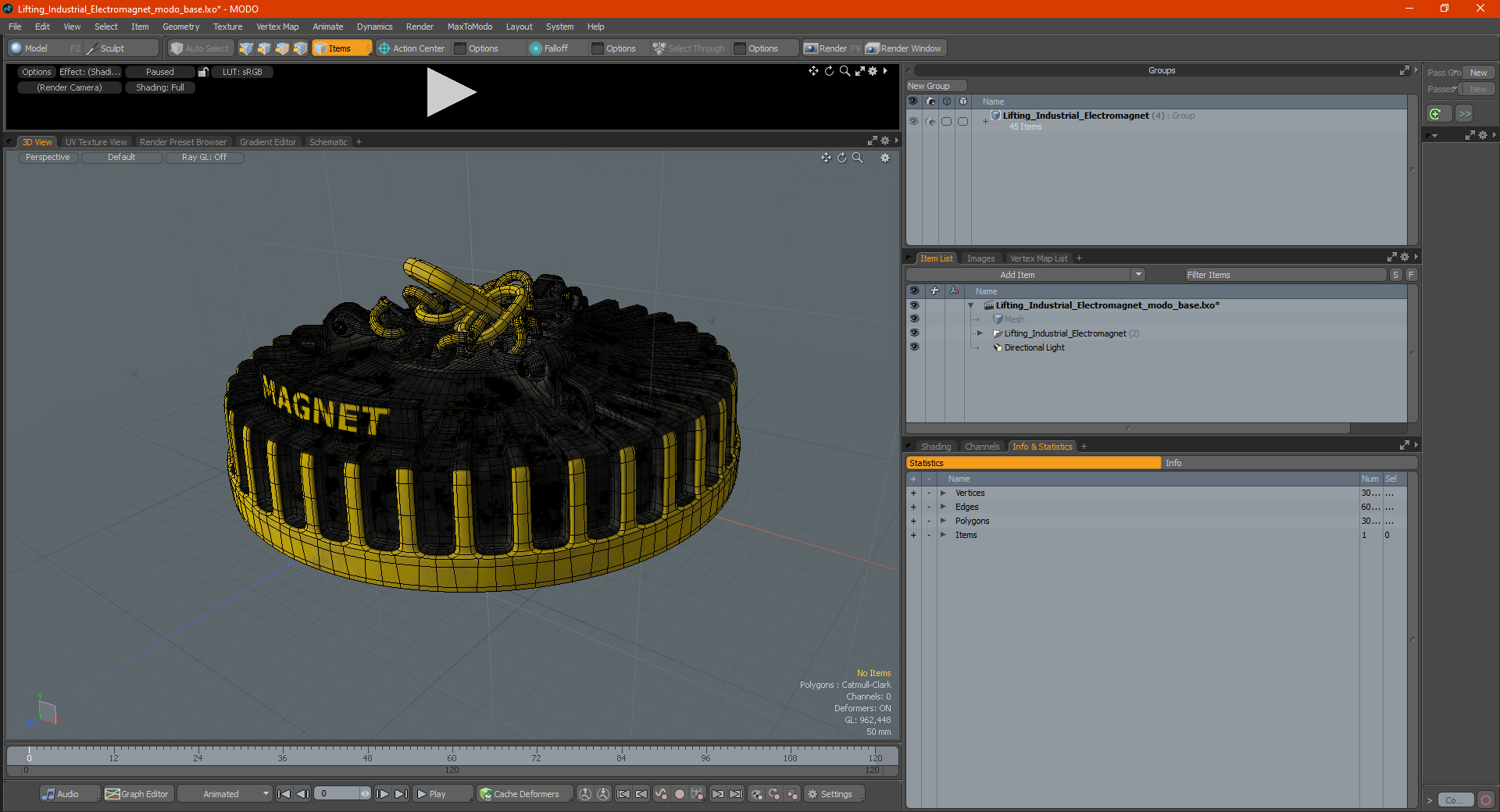1500x812 pixels.
Task: Toggle Action Center Options checkbox
Action: click(460, 48)
